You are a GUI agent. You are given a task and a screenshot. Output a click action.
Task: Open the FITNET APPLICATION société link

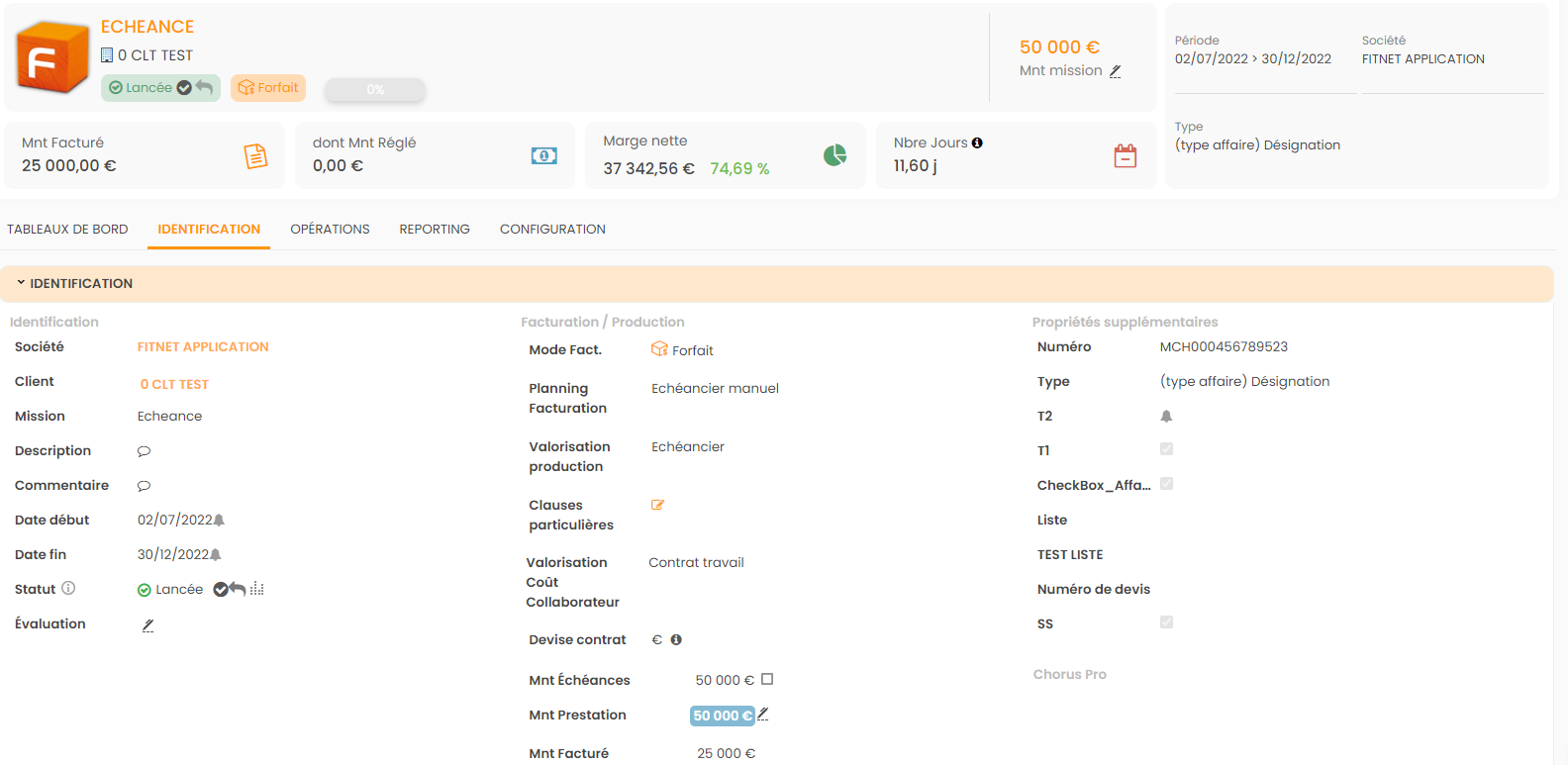(203, 347)
